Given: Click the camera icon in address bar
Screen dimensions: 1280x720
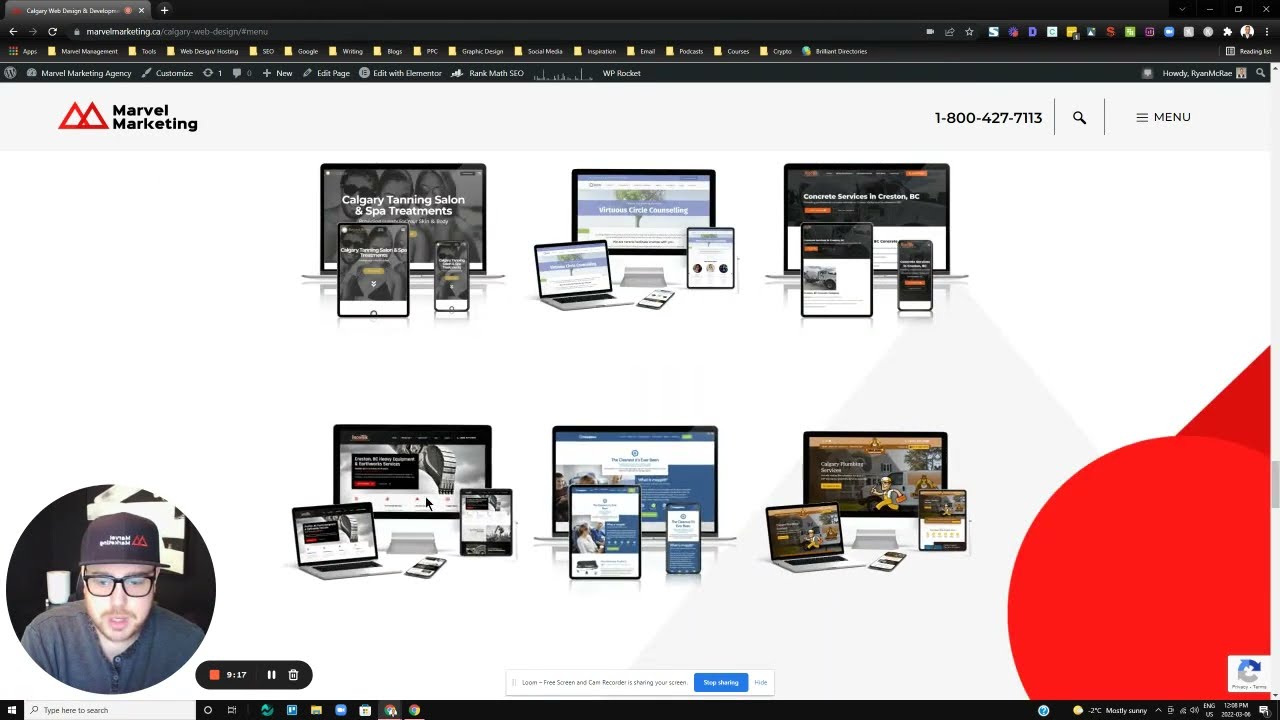Looking at the screenshot, I should pos(930,31).
